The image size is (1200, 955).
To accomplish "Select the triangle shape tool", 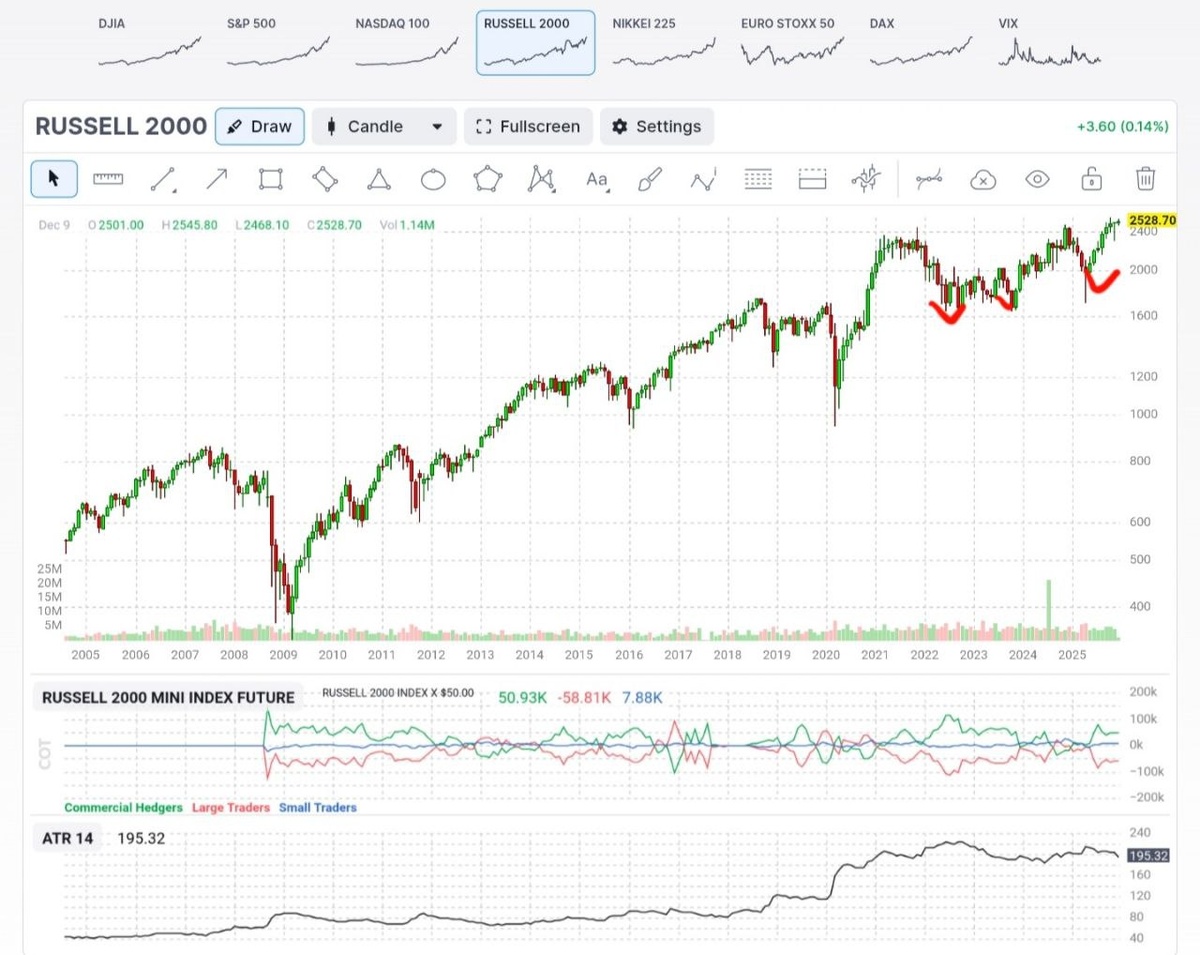I will click(379, 180).
